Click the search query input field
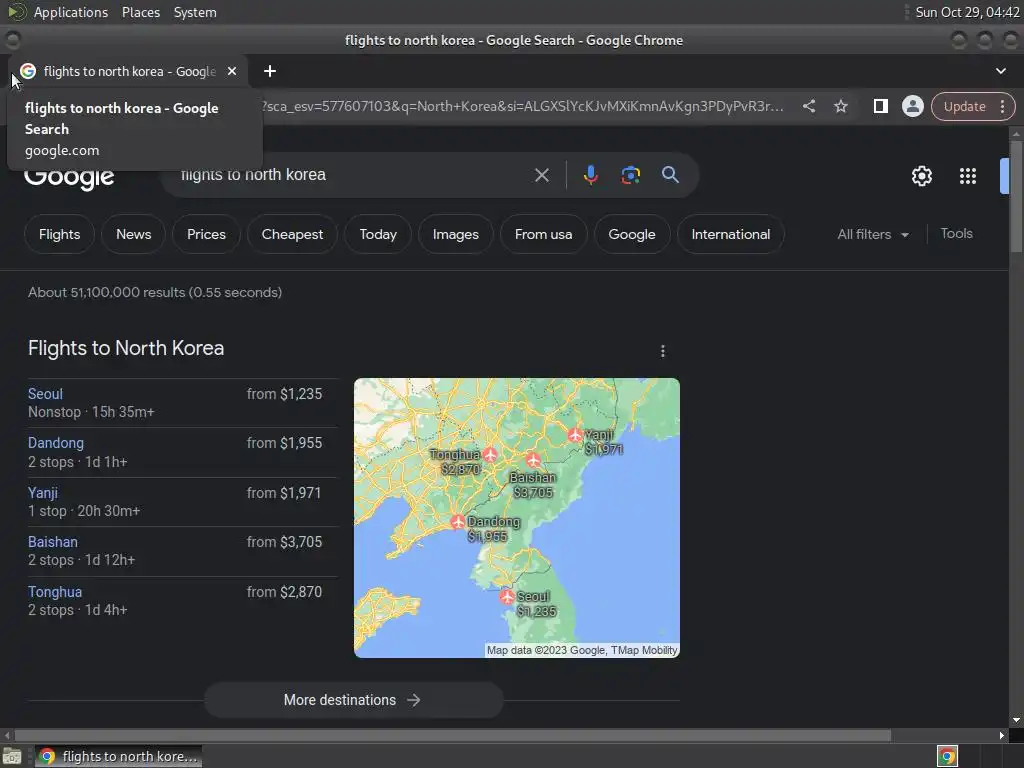This screenshot has width=1024, height=768. pos(353,175)
